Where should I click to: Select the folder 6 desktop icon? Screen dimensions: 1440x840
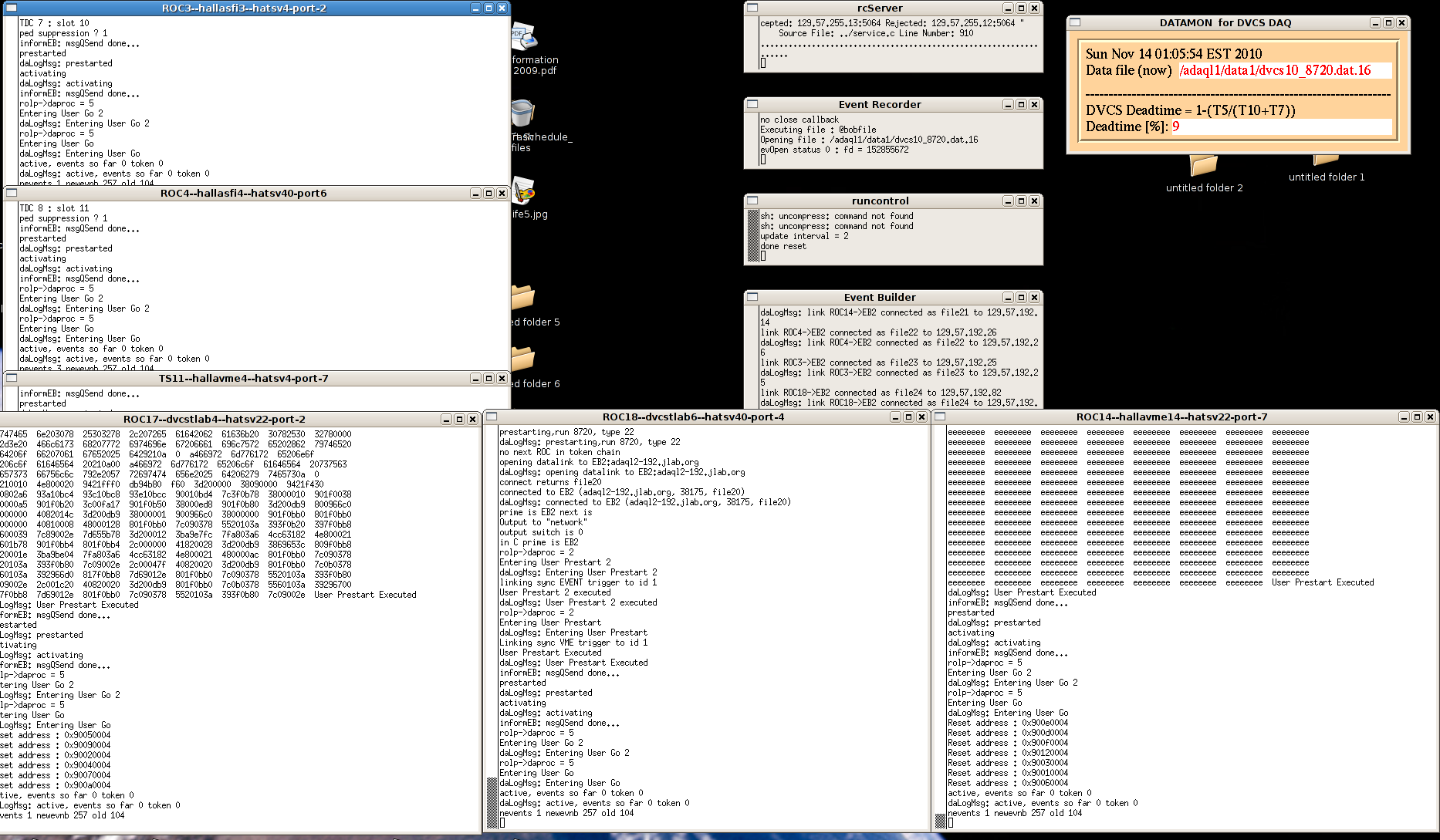[x=523, y=359]
